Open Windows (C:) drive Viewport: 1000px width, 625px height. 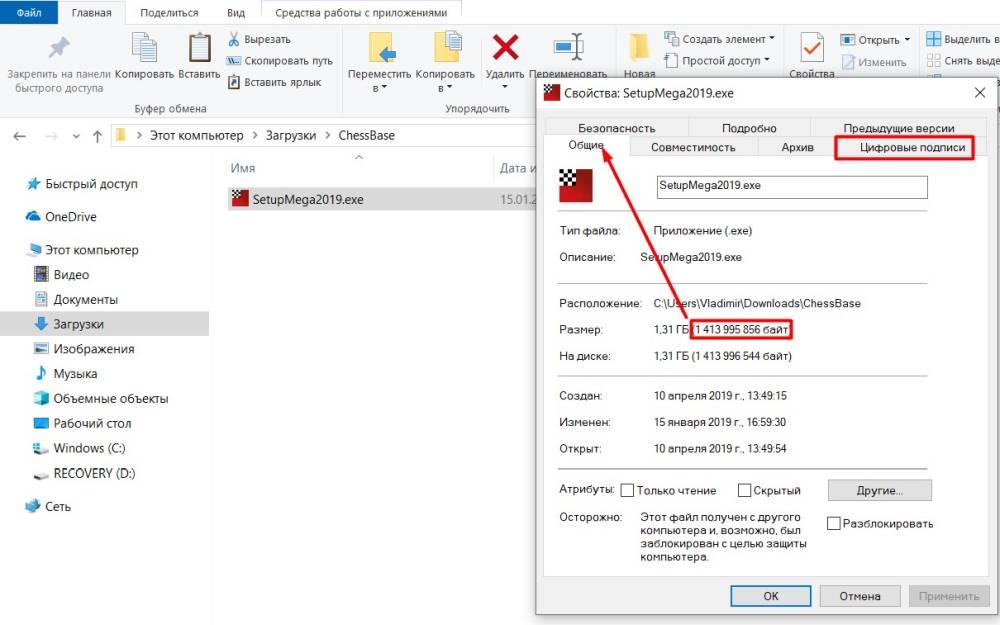point(79,448)
